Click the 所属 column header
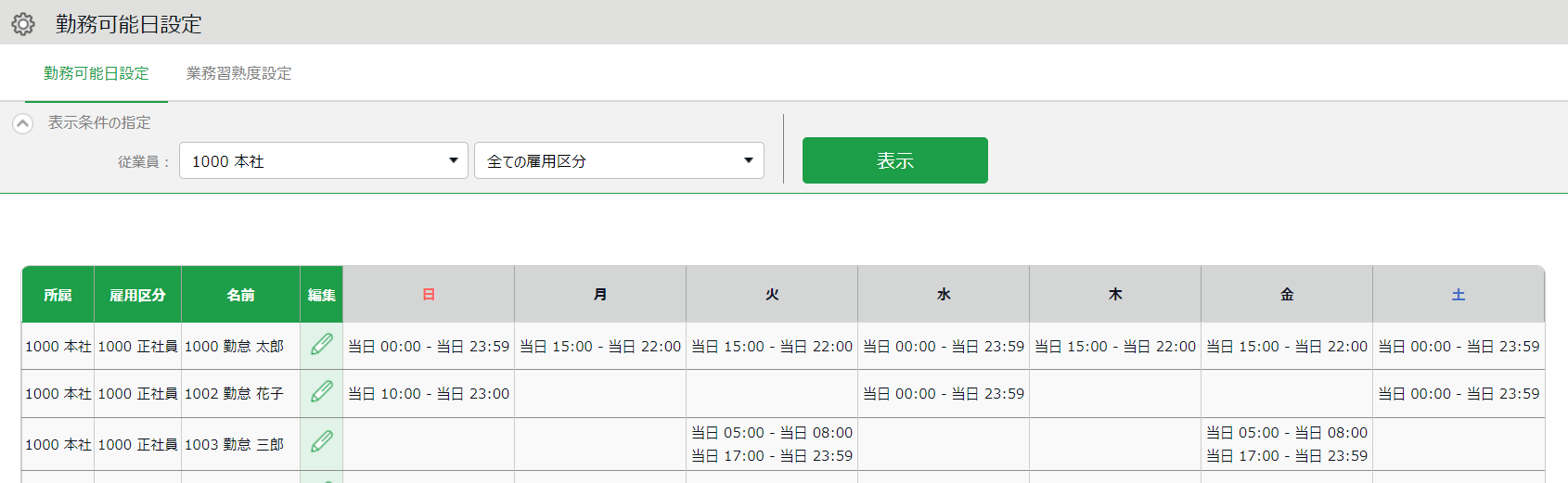The height and width of the screenshot is (483, 1568). click(x=58, y=295)
